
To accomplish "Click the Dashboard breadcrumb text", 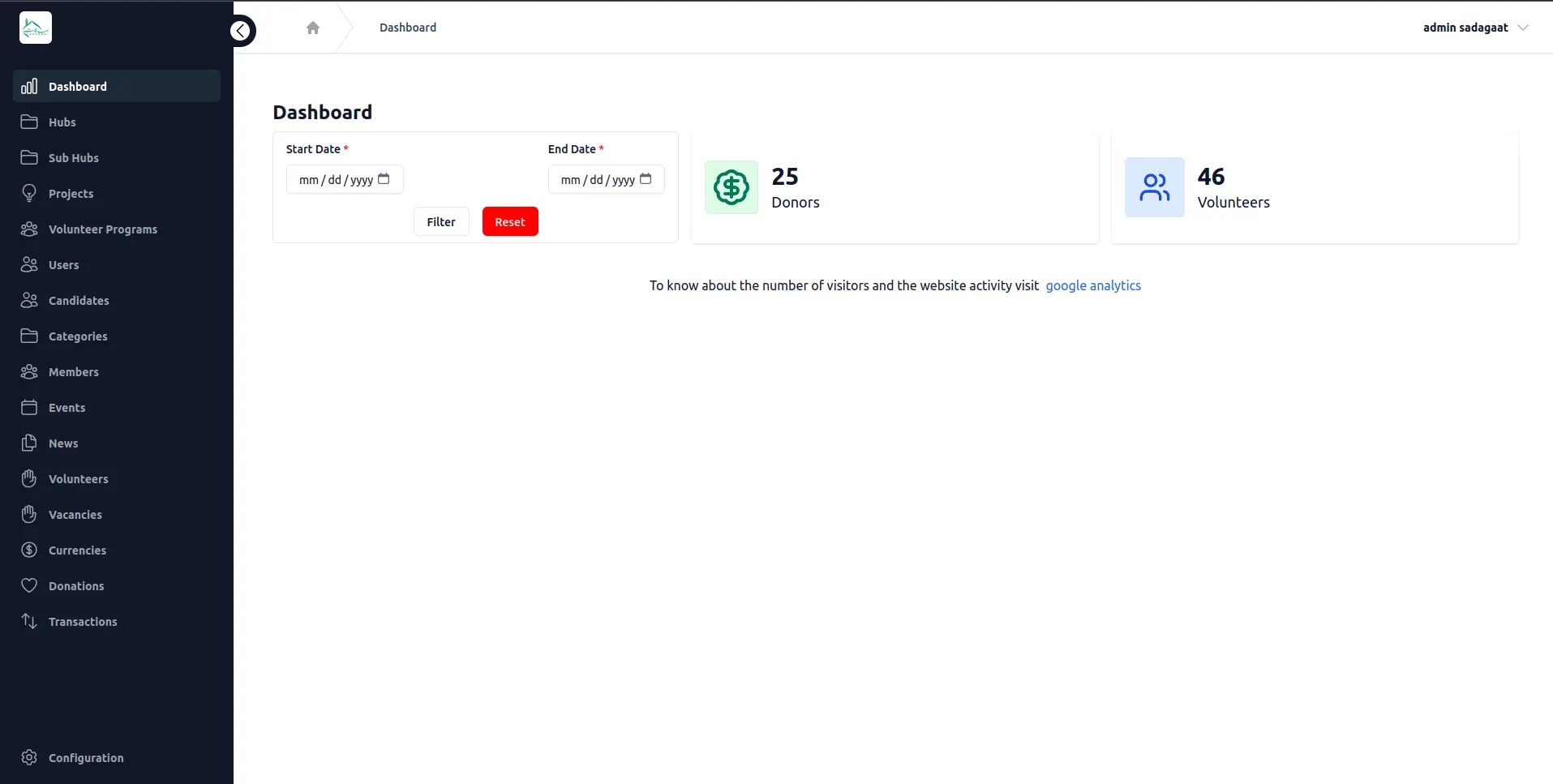I will click(x=408, y=28).
